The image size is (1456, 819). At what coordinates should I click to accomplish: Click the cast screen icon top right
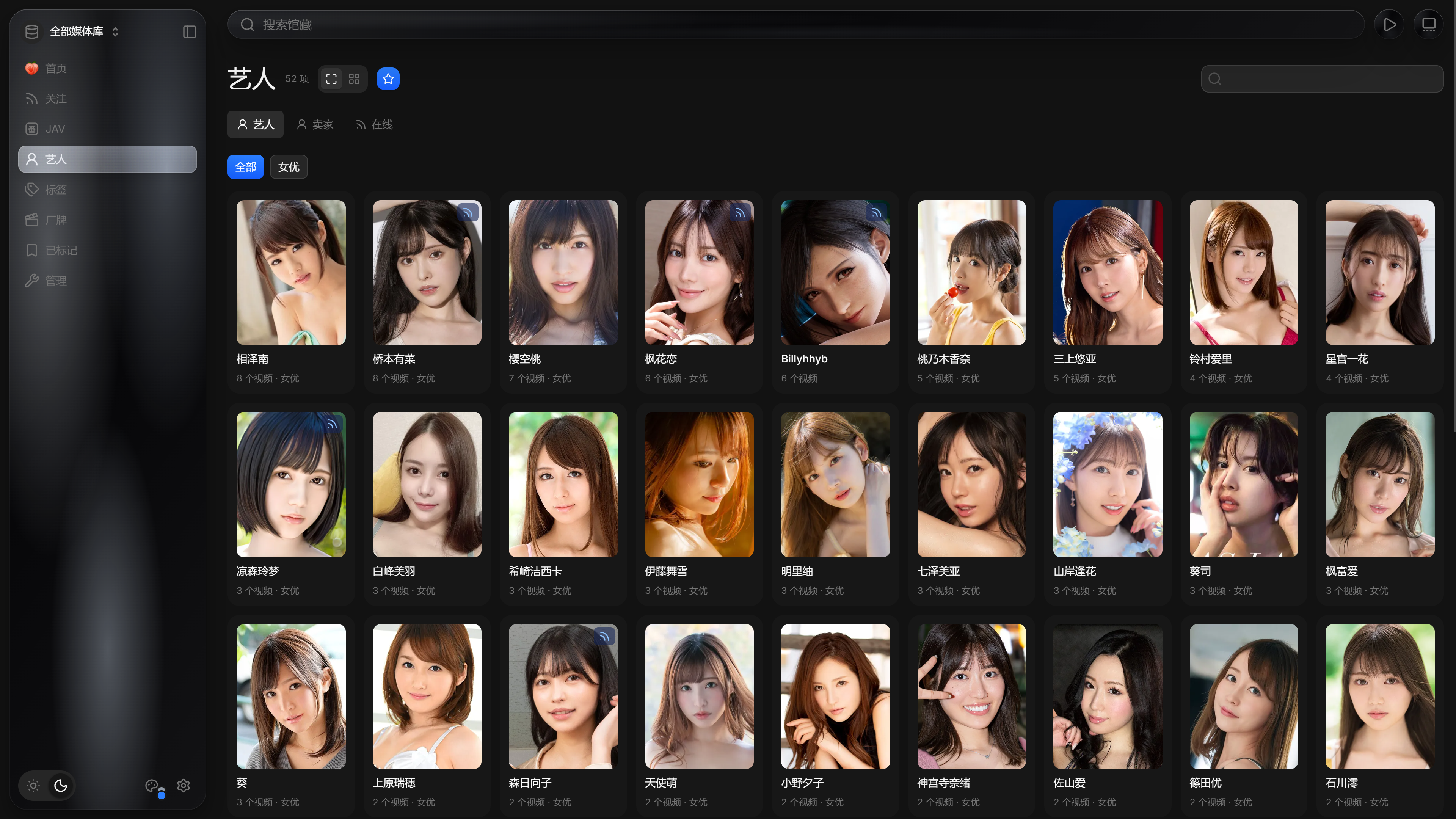[x=1429, y=24]
